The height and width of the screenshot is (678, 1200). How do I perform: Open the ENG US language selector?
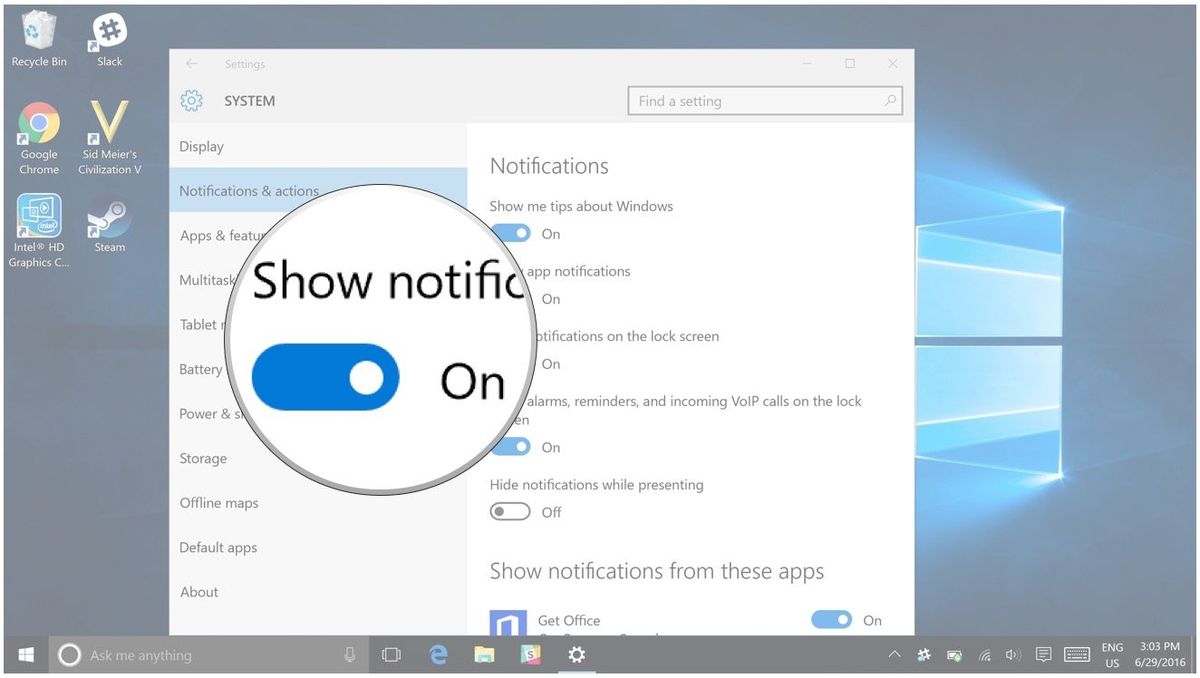point(1112,655)
